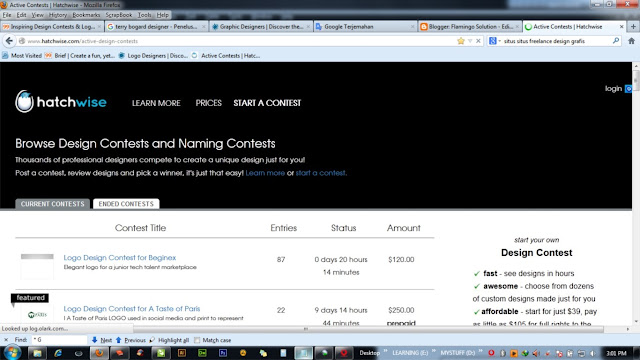Click Next in the Find bar

[x=102, y=340]
